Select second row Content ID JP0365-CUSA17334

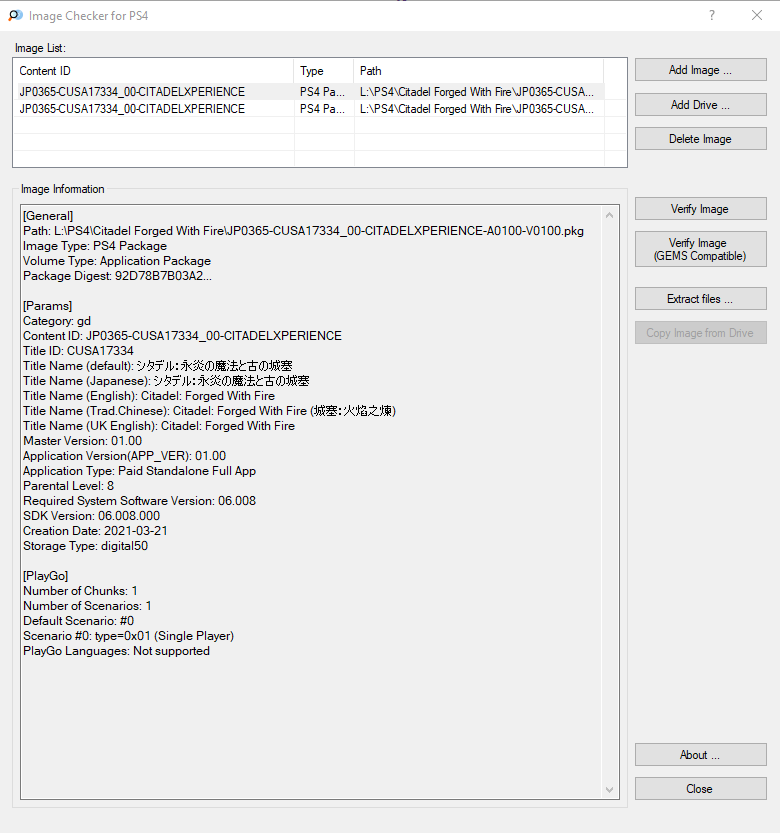[132, 109]
